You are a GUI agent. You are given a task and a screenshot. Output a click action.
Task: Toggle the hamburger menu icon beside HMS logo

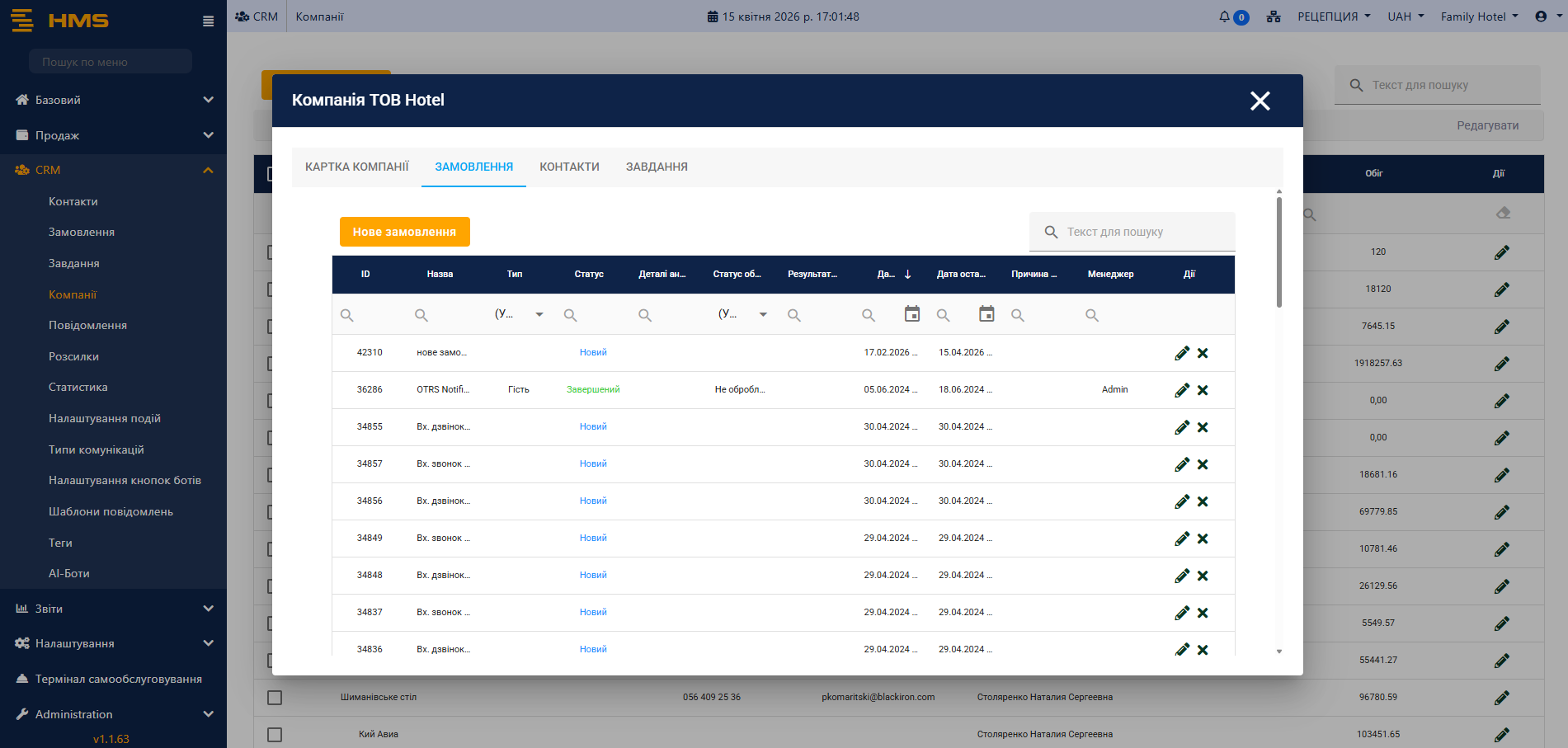click(208, 21)
